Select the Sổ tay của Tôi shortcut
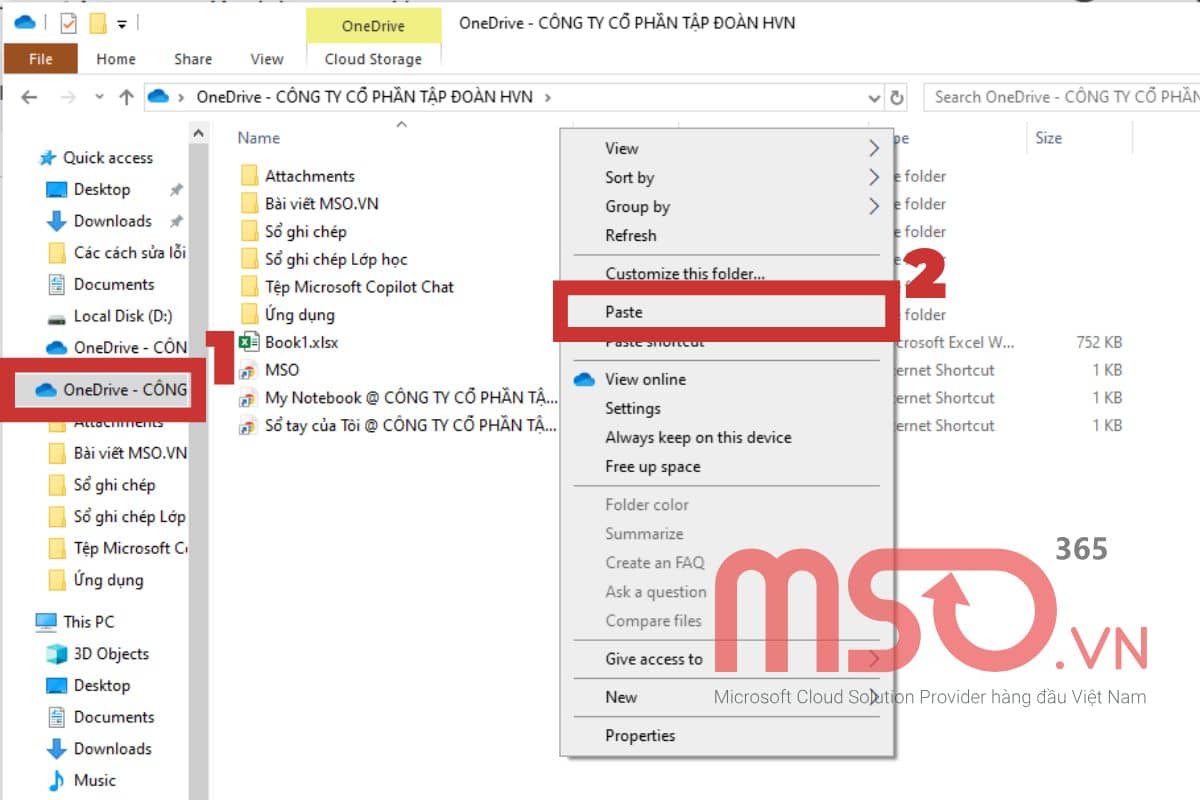Image resolution: width=1200 pixels, height=800 pixels. pyautogui.click(x=411, y=425)
